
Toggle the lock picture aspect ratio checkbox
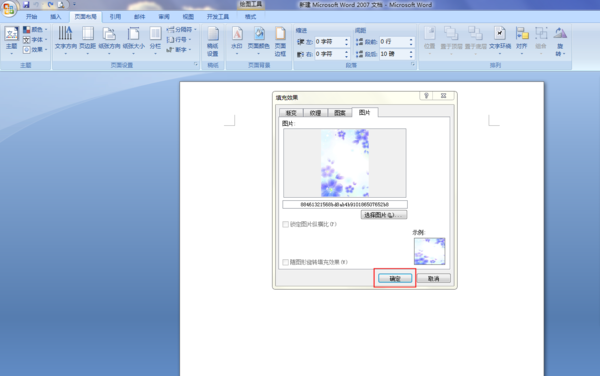(x=285, y=224)
